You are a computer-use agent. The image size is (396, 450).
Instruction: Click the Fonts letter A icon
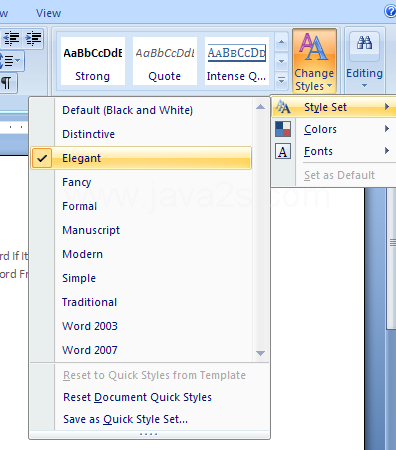[x=283, y=151]
